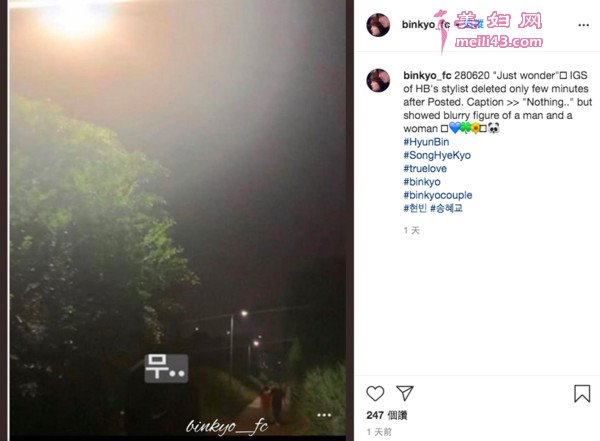Open the #HyunBin hashtag
Image resolution: width=600 pixels, height=441 pixels.
426,142
